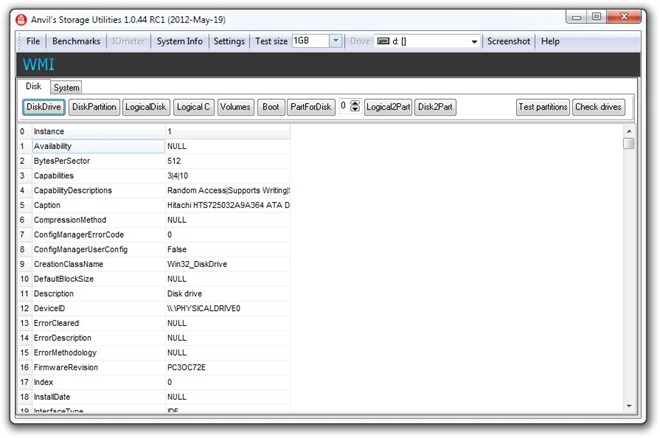This screenshot has height=438, width=660.
Task: Increment the PartForDisk number stepper
Action: click(x=355, y=103)
